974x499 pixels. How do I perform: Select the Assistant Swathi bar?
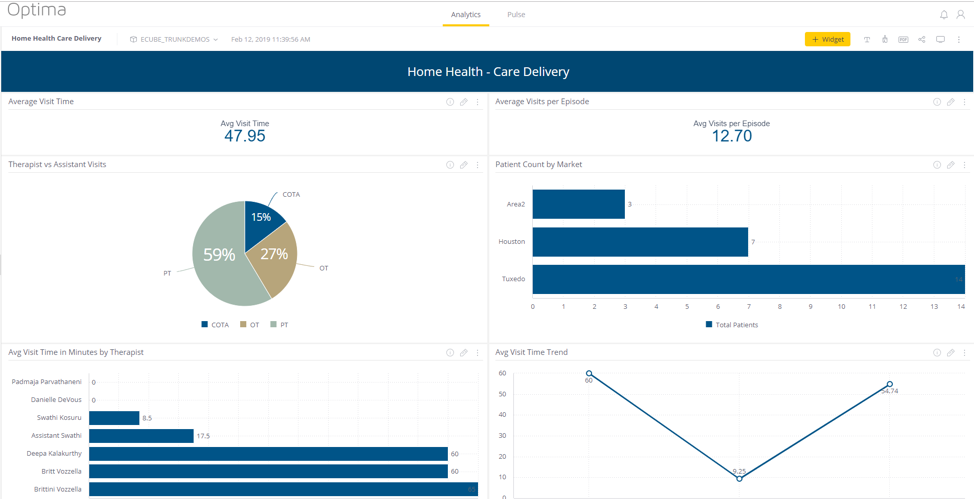point(142,436)
